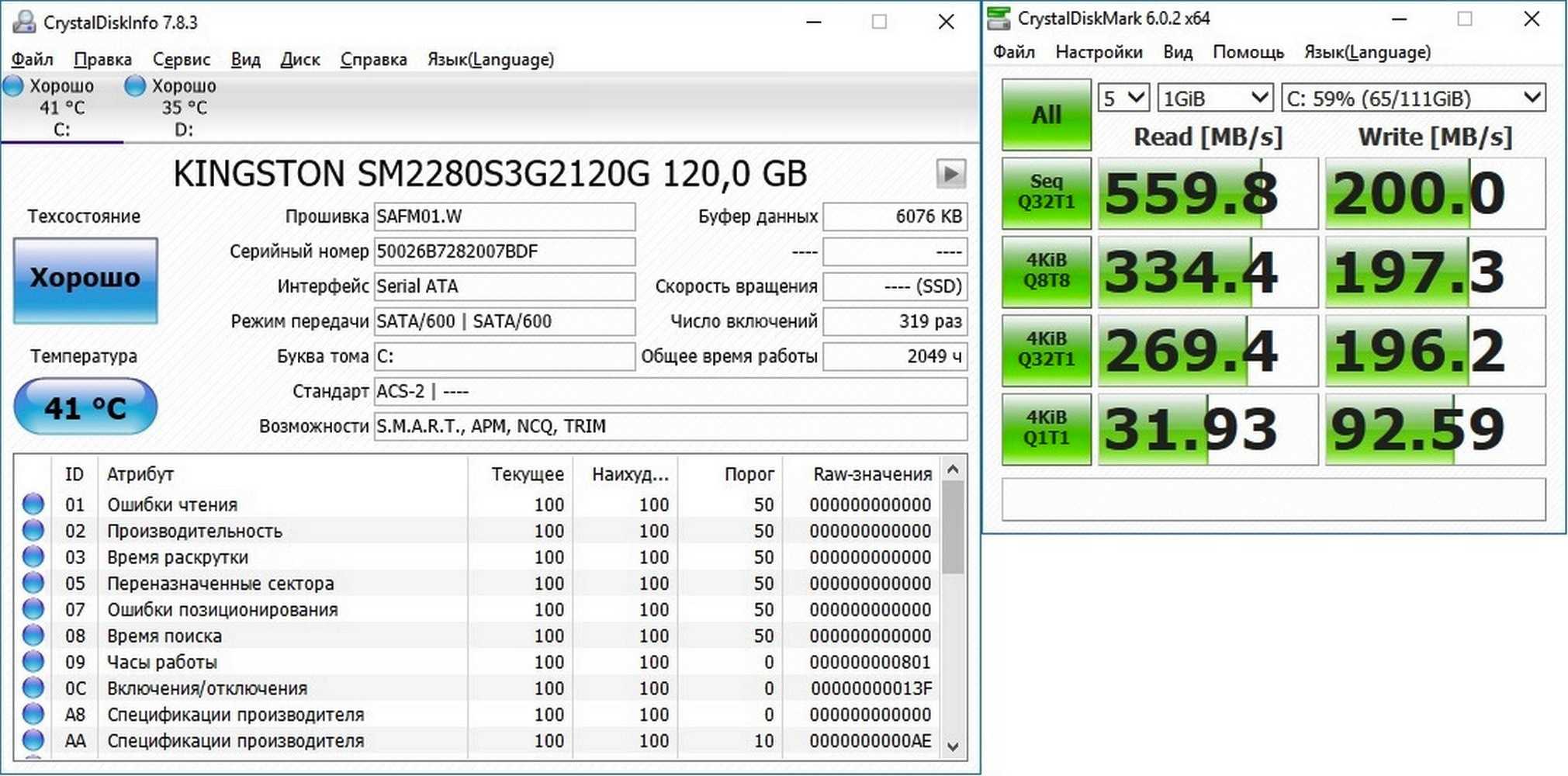The height and width of the screenshot is (776, 1568).
Task: Click status orb for attribute 08
Action: [33, 636]
